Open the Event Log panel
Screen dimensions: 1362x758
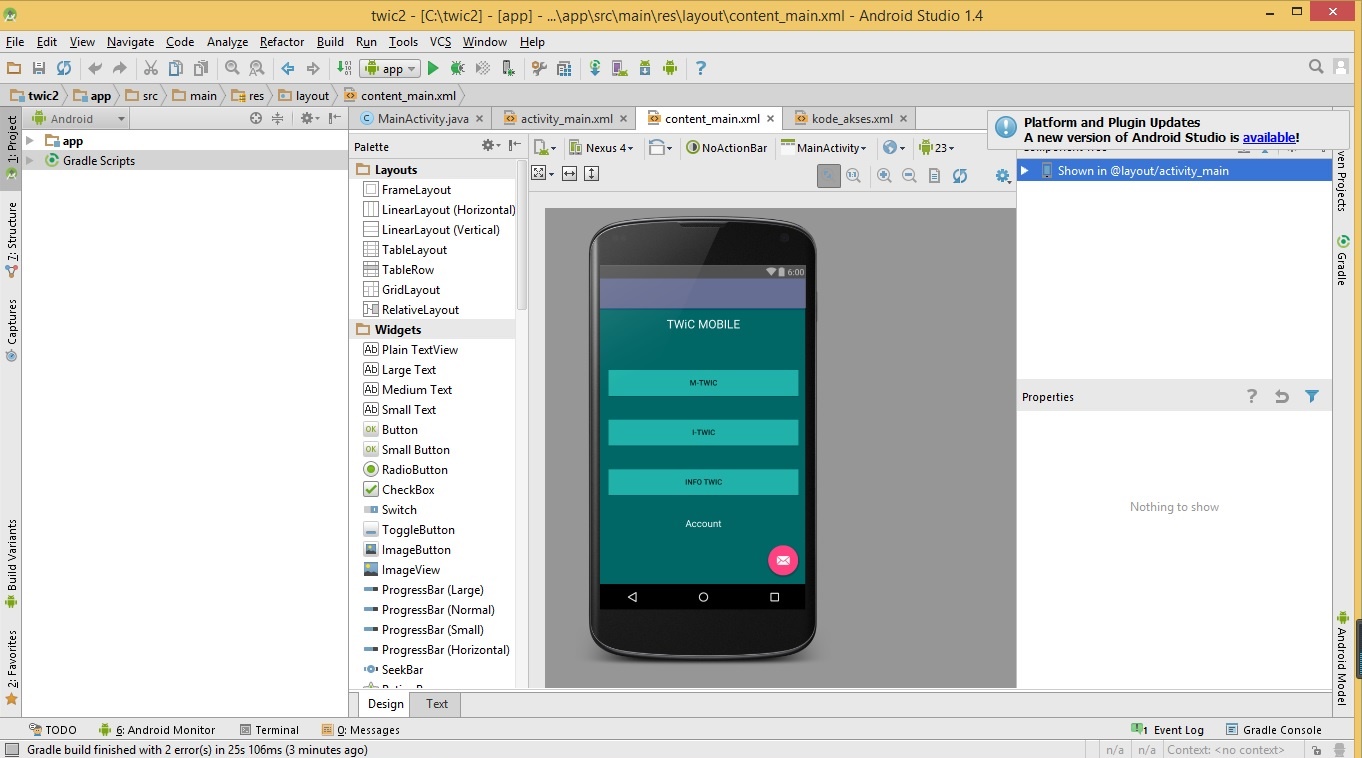[x=1168, y=730]
